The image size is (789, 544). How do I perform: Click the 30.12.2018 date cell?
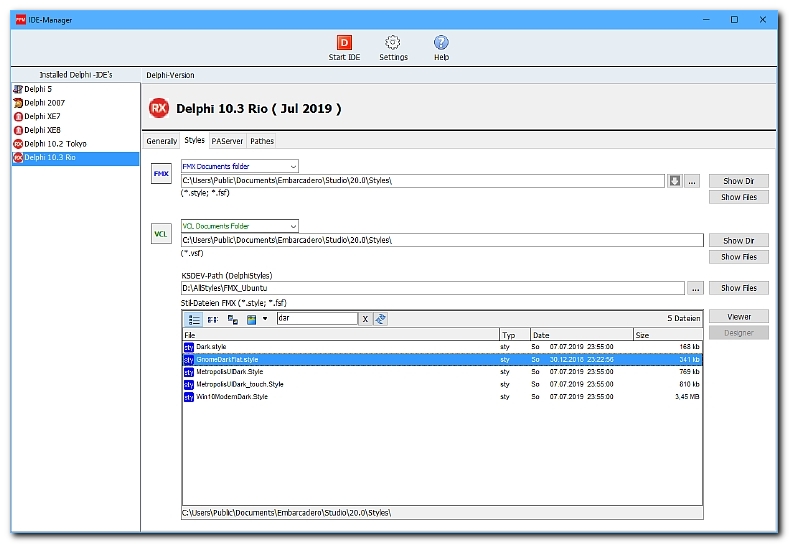581,359
